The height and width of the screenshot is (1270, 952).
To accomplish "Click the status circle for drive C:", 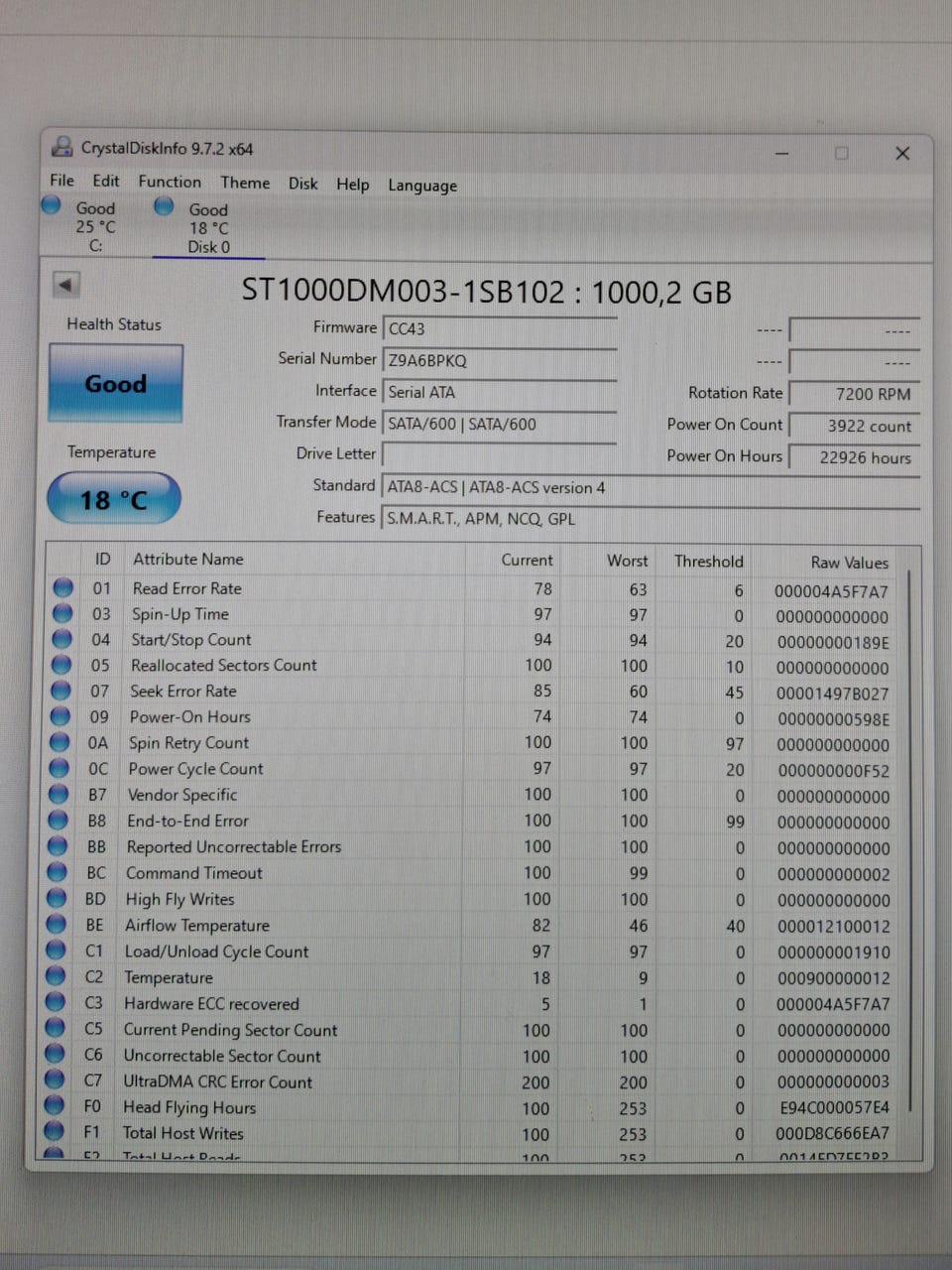I will pyautogui.click(x=52, y=205).
